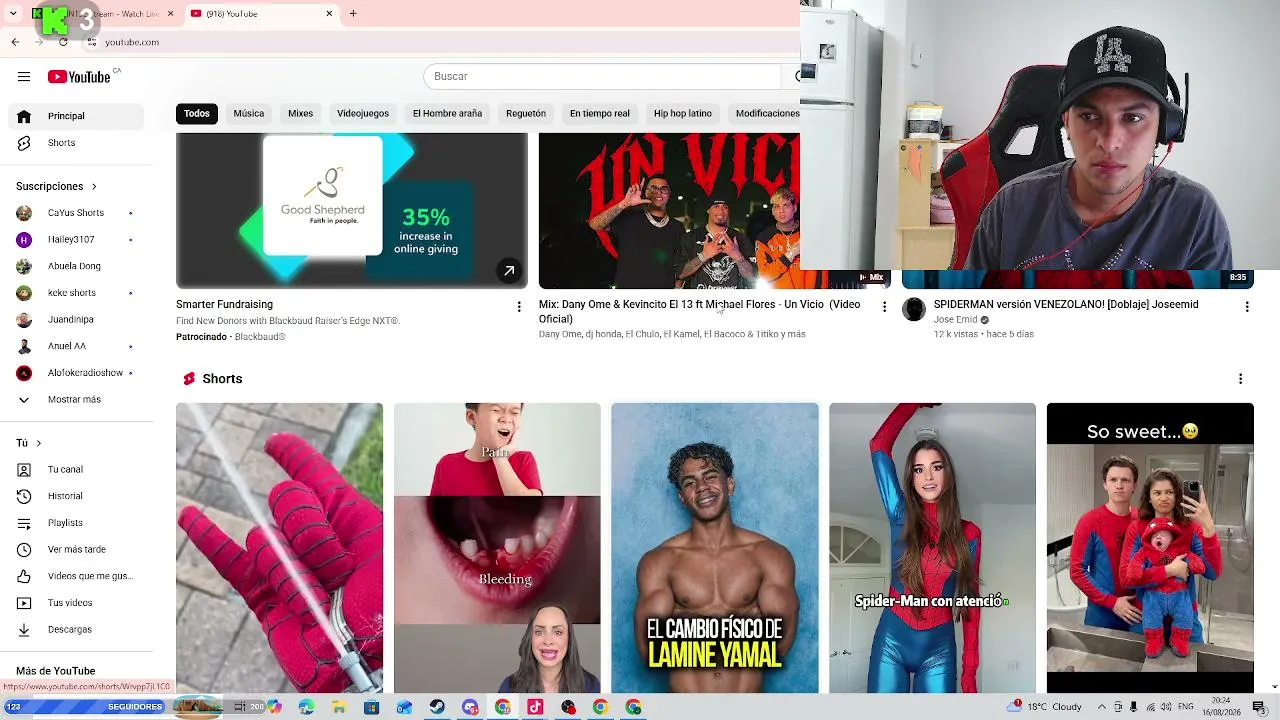Expand the Tú section chevron
Viewport: 1280px width, 720px height.
coord(39,443)
